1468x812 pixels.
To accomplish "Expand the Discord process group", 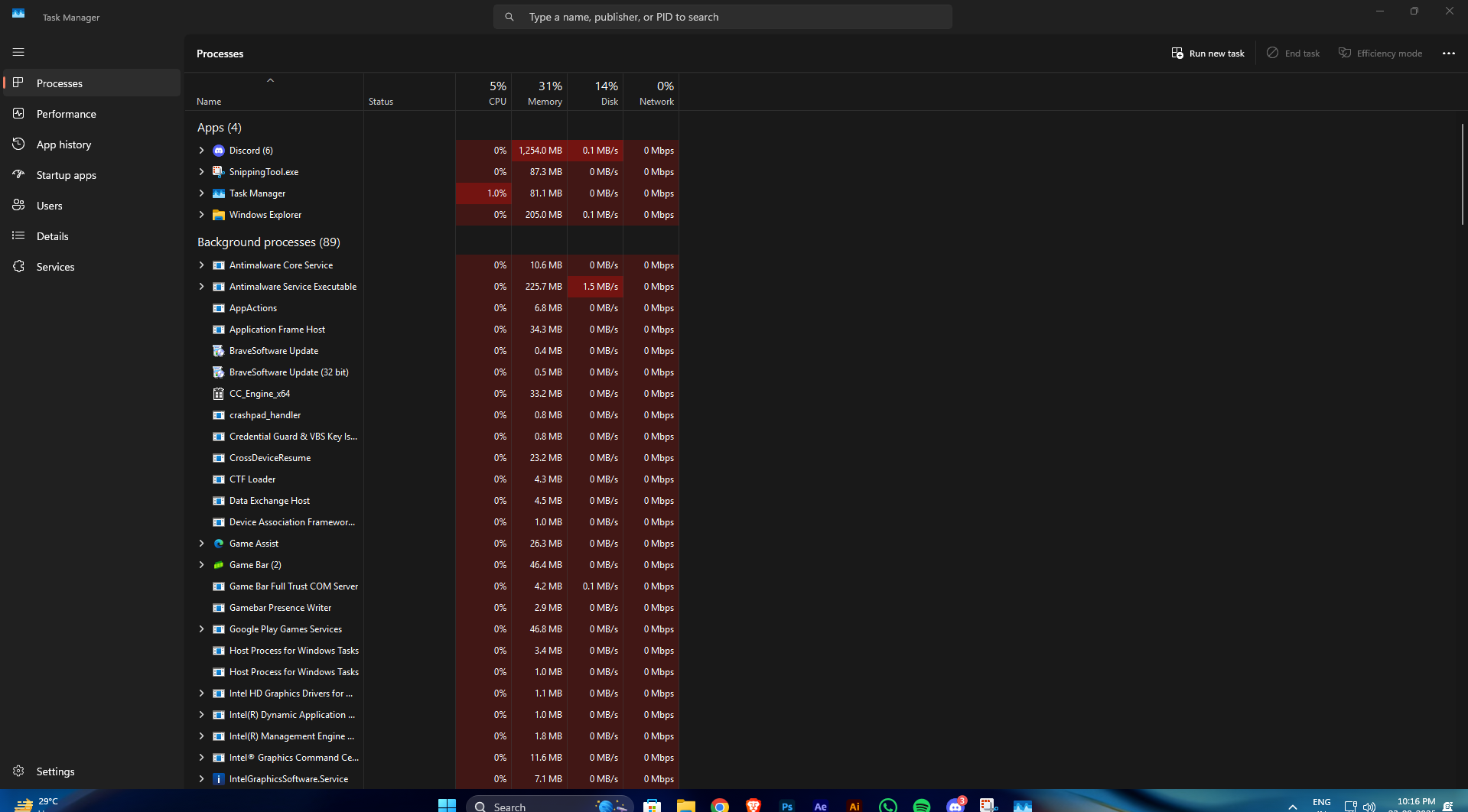I will point(201,151).
